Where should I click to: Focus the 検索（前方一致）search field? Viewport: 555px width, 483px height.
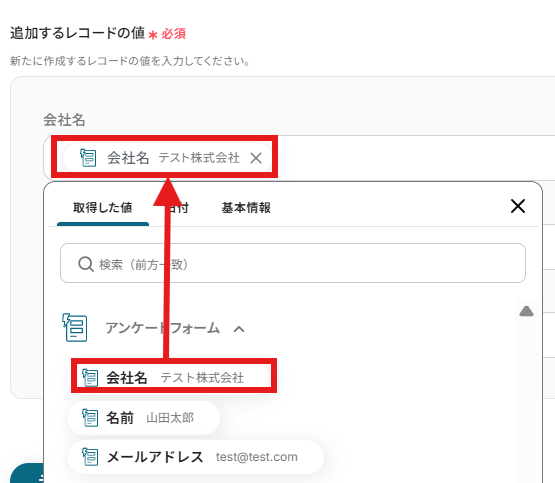(293, 263)
